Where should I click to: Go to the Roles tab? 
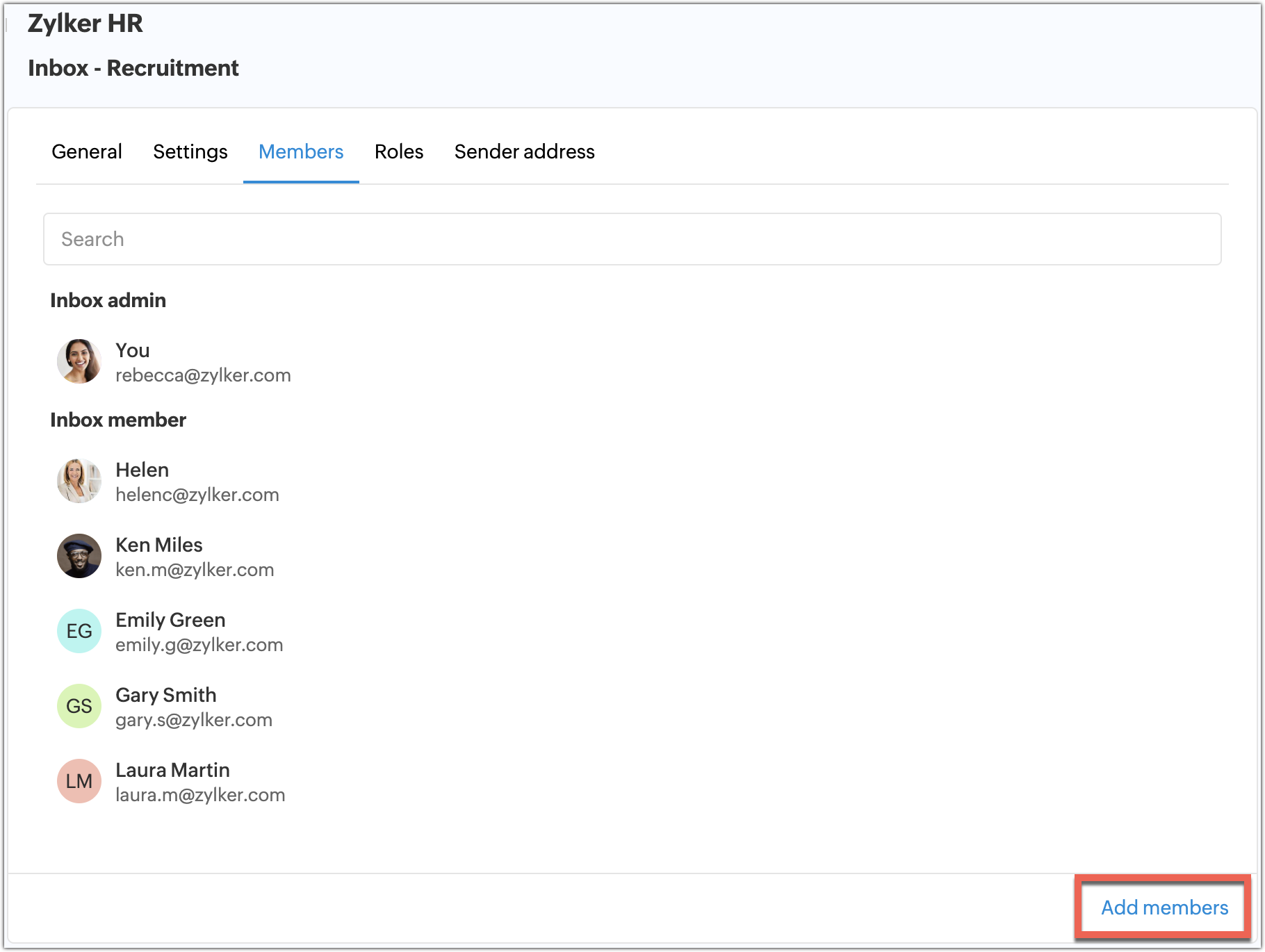coord(399,151)
